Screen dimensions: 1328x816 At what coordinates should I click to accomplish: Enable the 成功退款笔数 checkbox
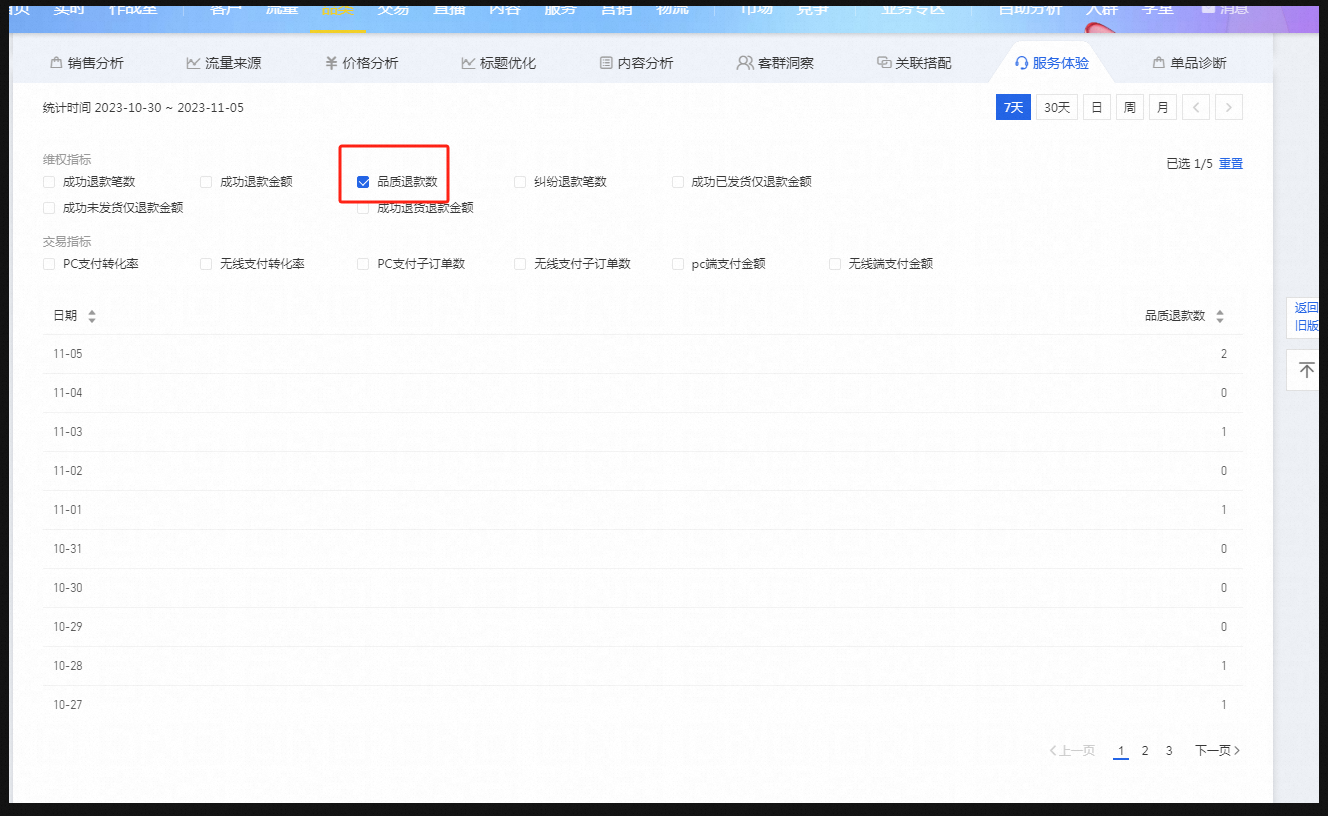click(x=49, y=182)
